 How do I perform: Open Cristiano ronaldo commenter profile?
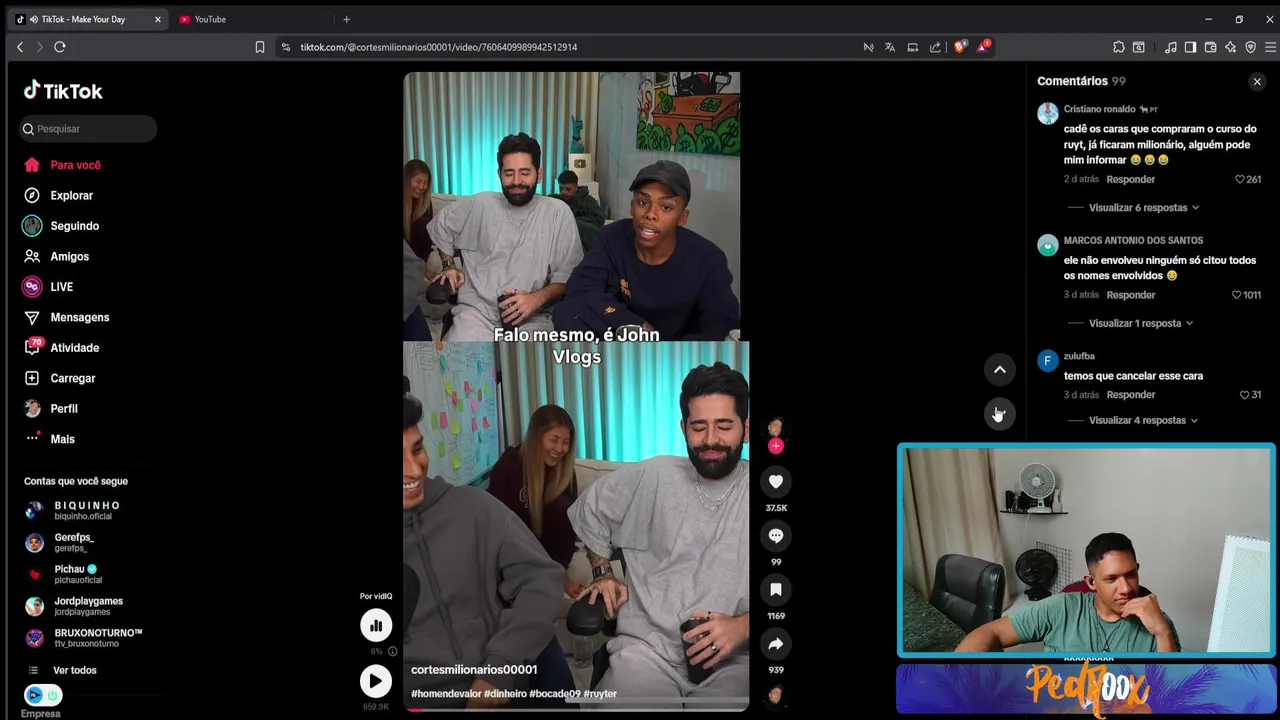point(1099,109)
